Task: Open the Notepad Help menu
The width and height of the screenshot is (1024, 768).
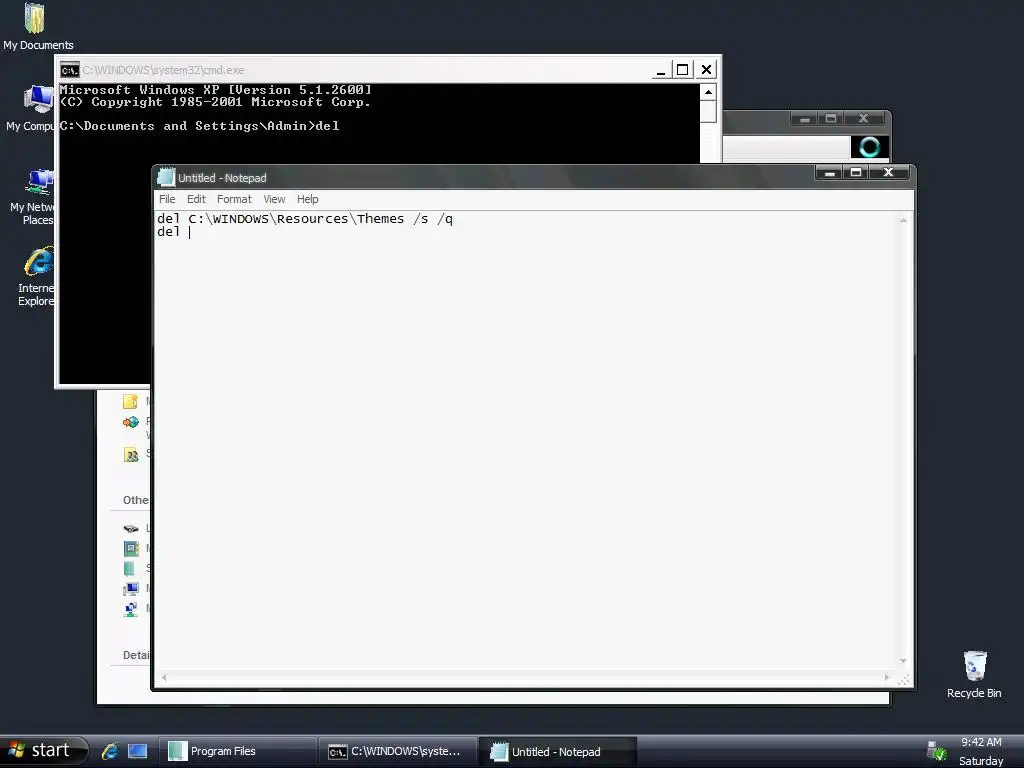Action: click(x=308, y=199)
